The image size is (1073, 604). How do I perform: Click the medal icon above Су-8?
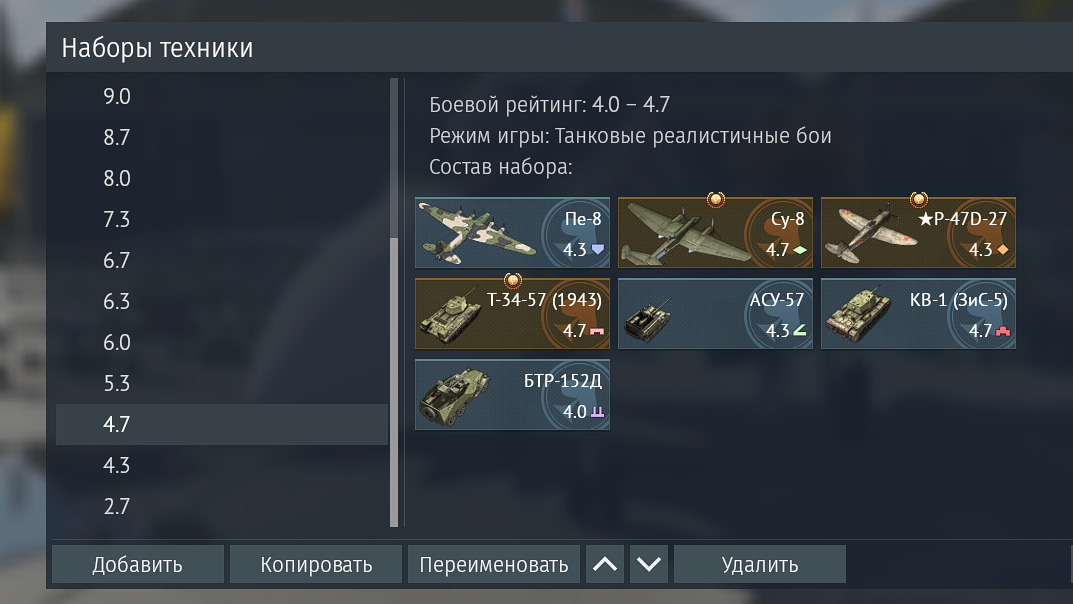pos(716,199)
